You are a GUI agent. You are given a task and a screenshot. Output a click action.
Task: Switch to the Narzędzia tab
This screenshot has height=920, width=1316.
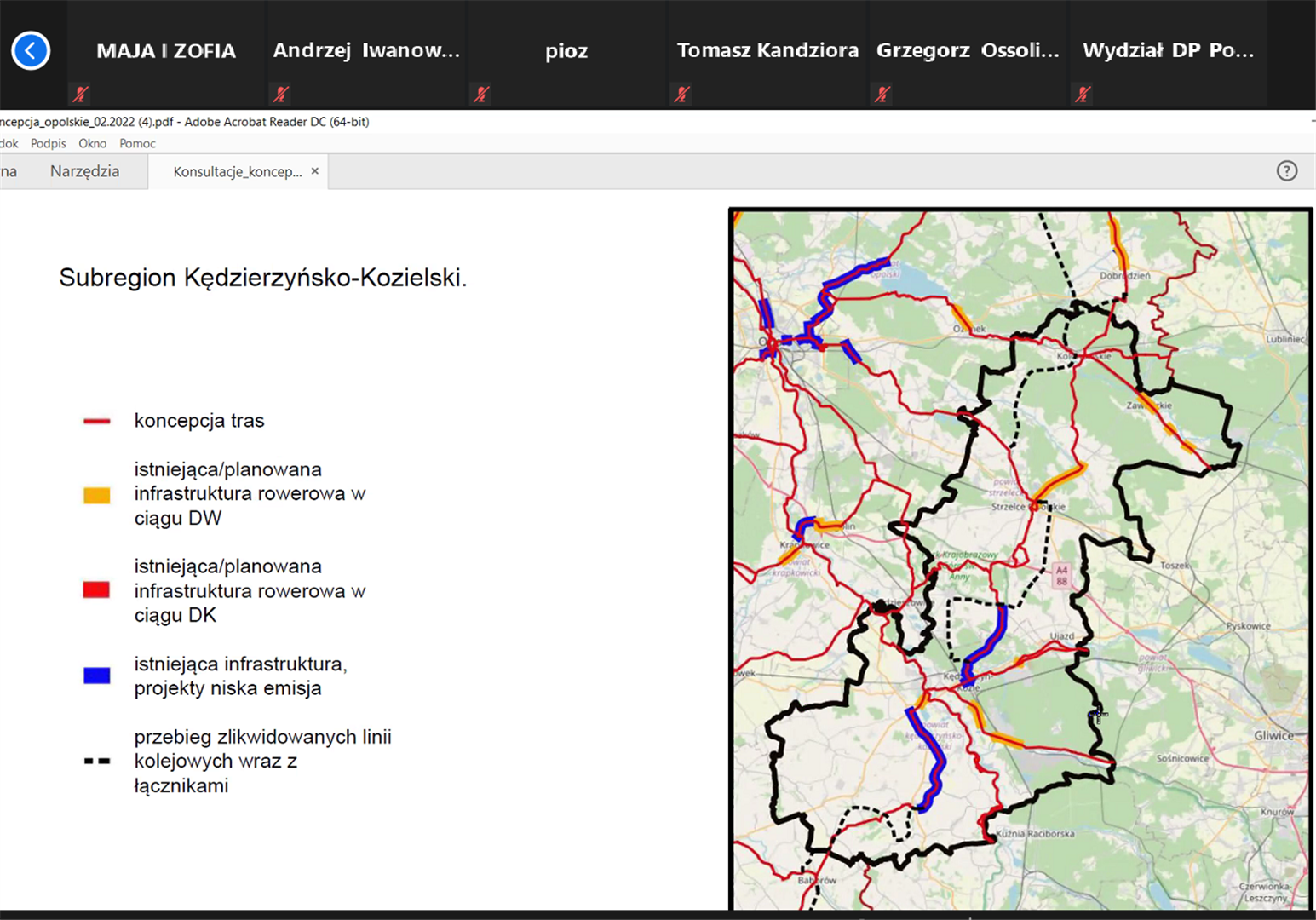point(84,171)
